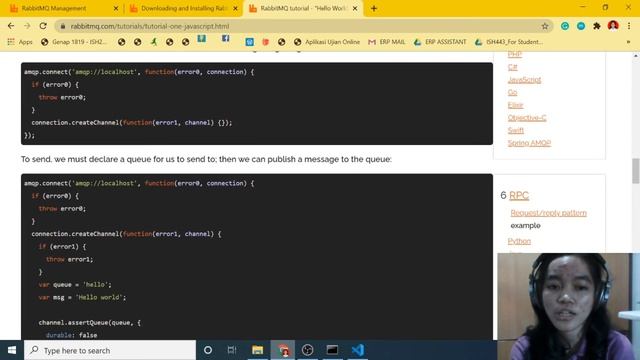Open the Objective-C tutorial link

[x=527, y=118]
